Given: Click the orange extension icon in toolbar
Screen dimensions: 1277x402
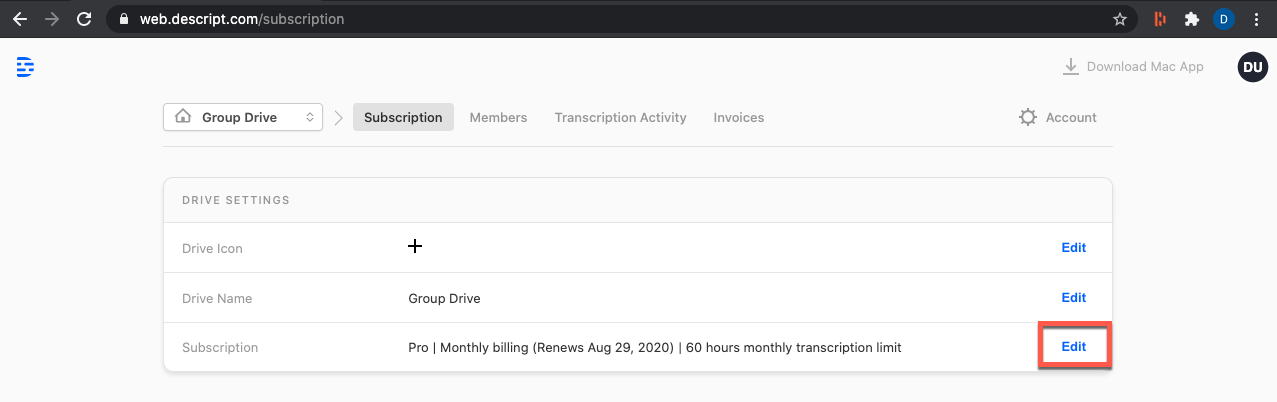Looking at the screenshot, I should click(1160, 19).
